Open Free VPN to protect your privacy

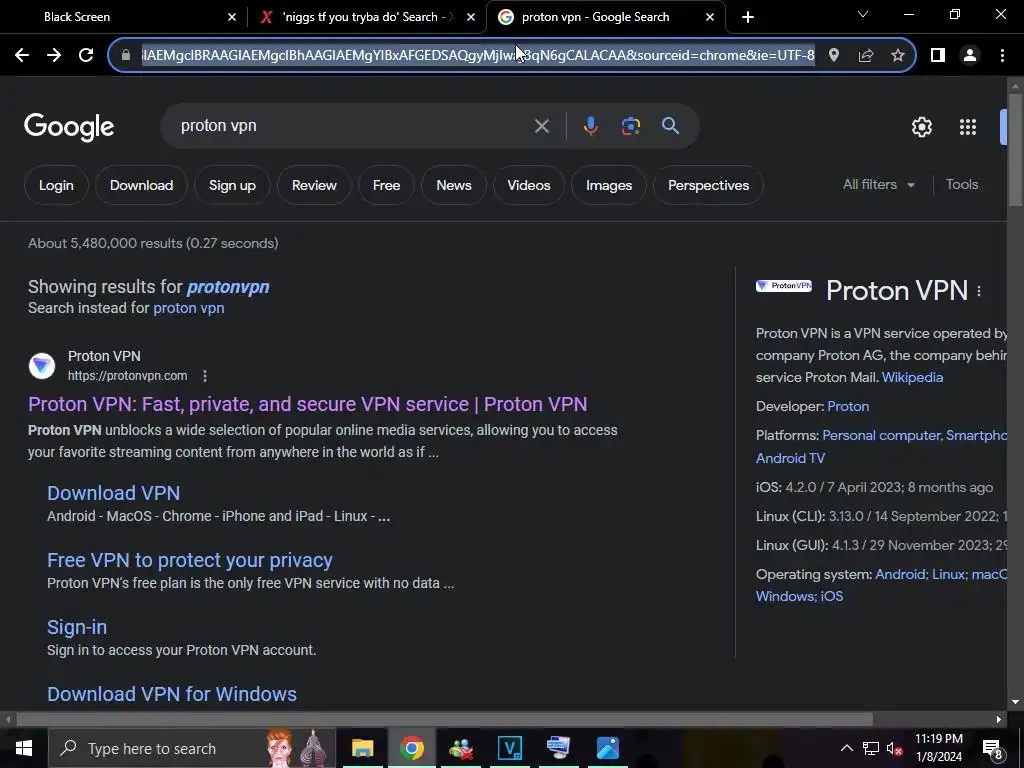(190, 560)
